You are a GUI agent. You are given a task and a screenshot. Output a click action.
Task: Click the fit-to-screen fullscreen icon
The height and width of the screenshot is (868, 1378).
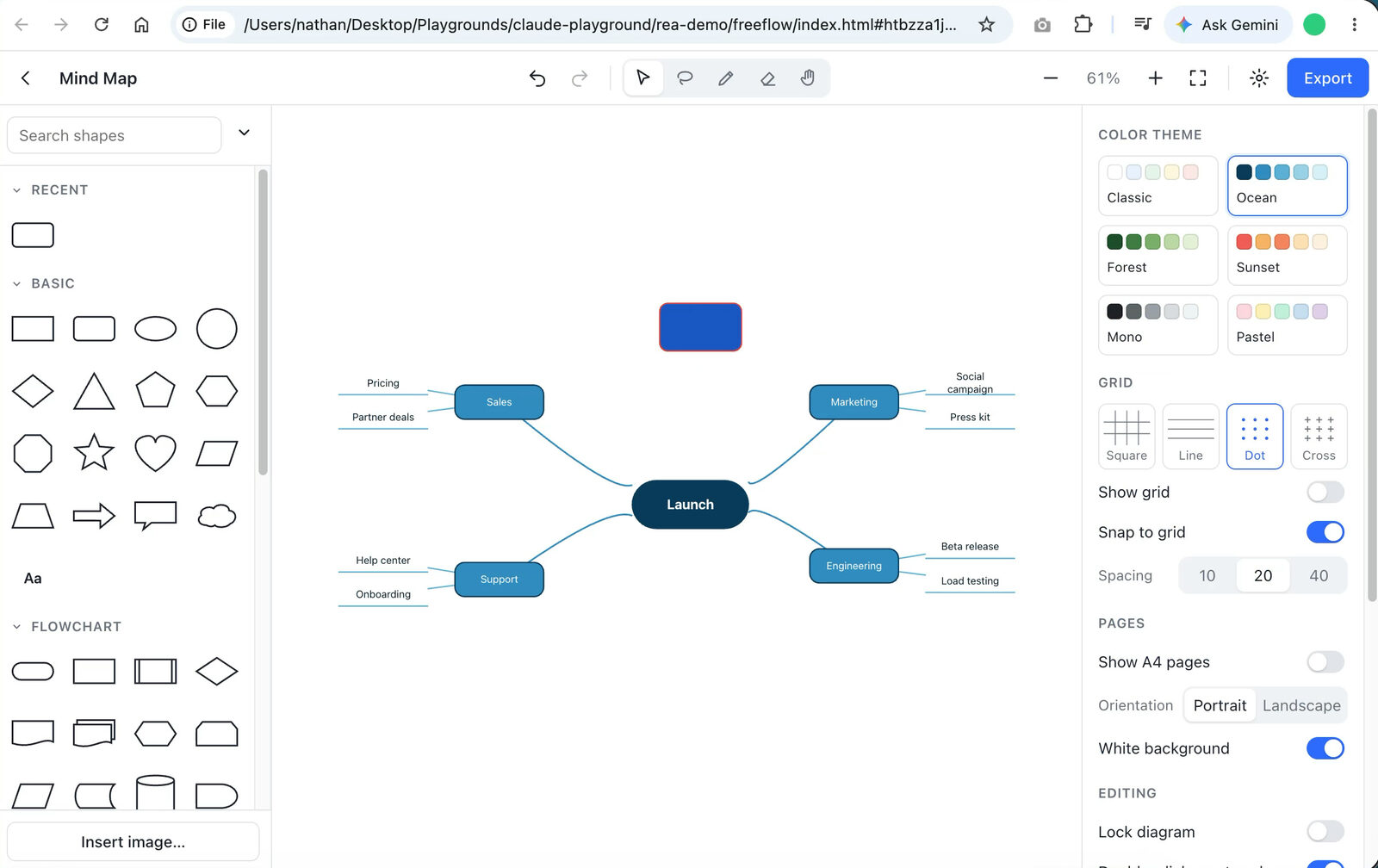[x=1198, y=78]
